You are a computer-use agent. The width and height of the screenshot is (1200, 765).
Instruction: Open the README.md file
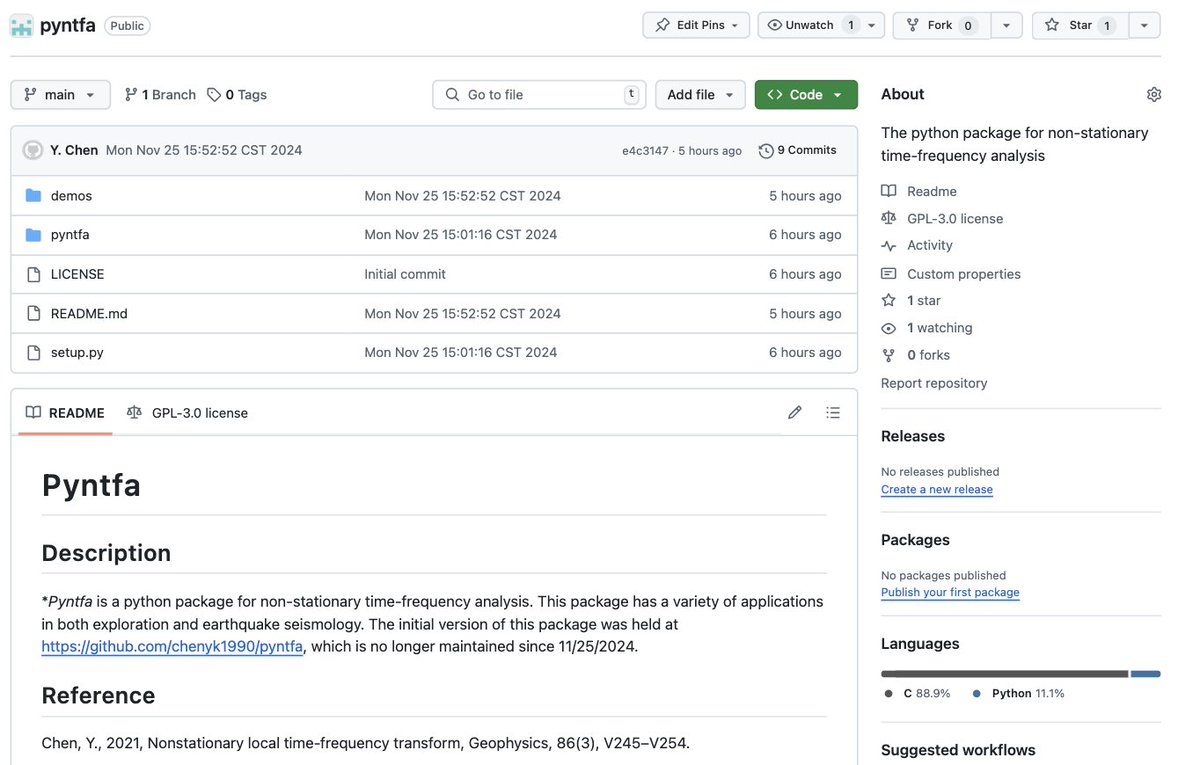tap(89, 313)
